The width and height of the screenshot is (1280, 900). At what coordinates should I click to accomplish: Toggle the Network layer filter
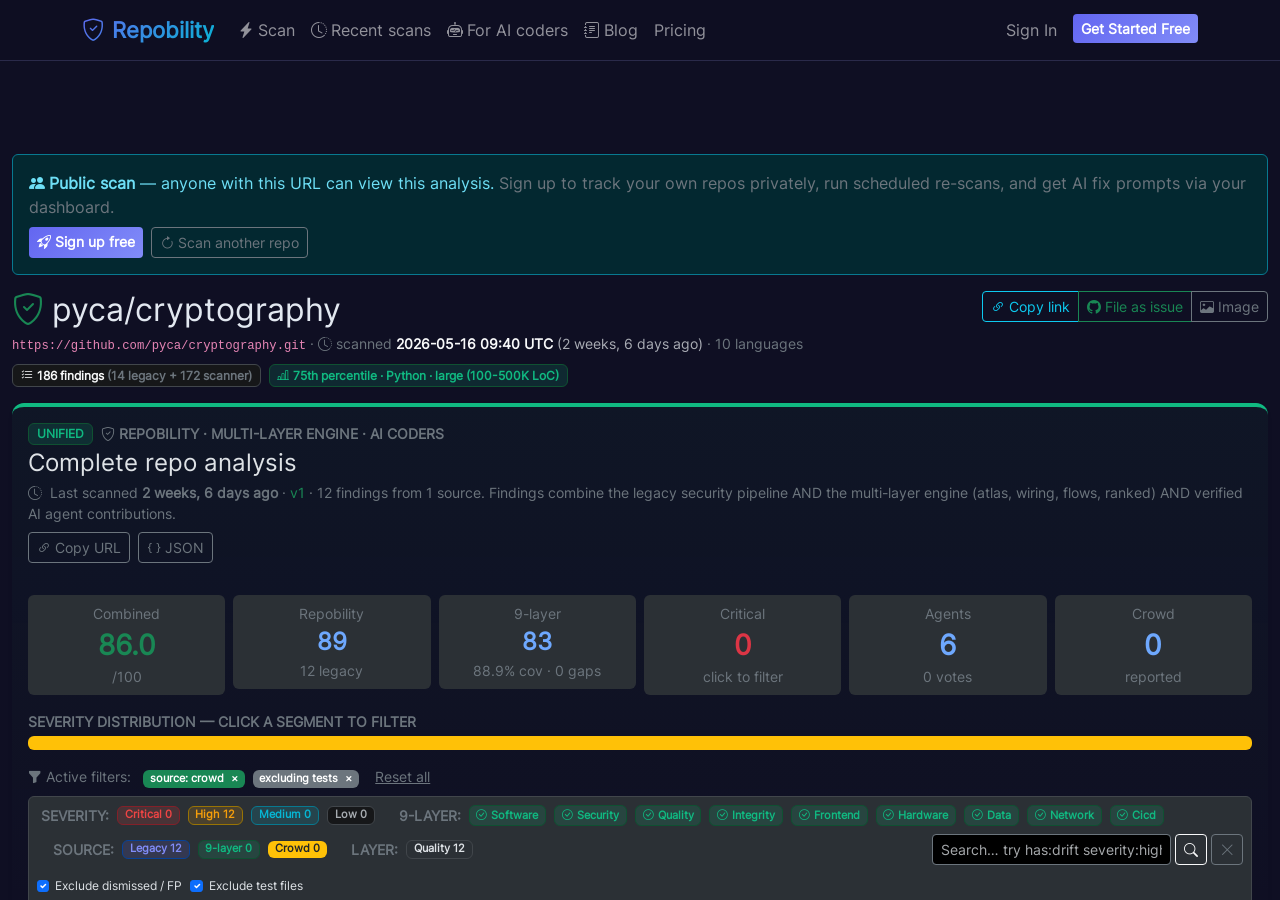pos(1064,815)
